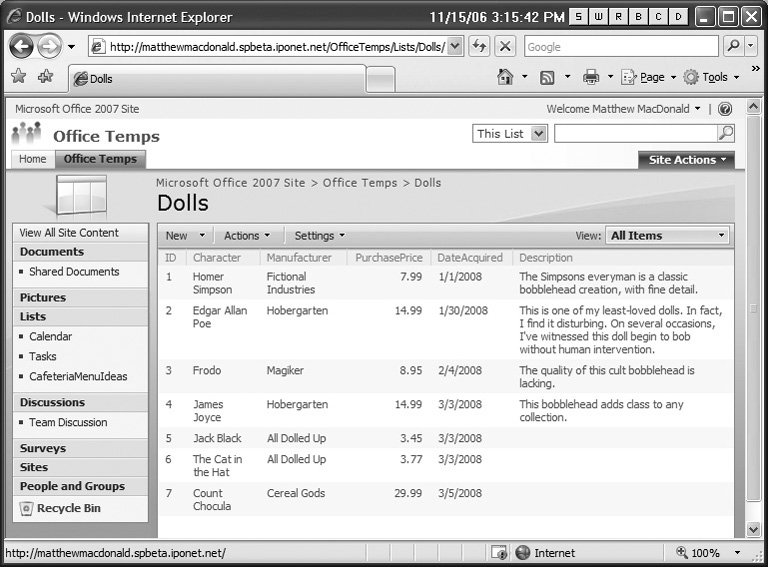Screen dimensions: 768x567
Task: Switch to the Home tab
Action: (x=32, y=159)
